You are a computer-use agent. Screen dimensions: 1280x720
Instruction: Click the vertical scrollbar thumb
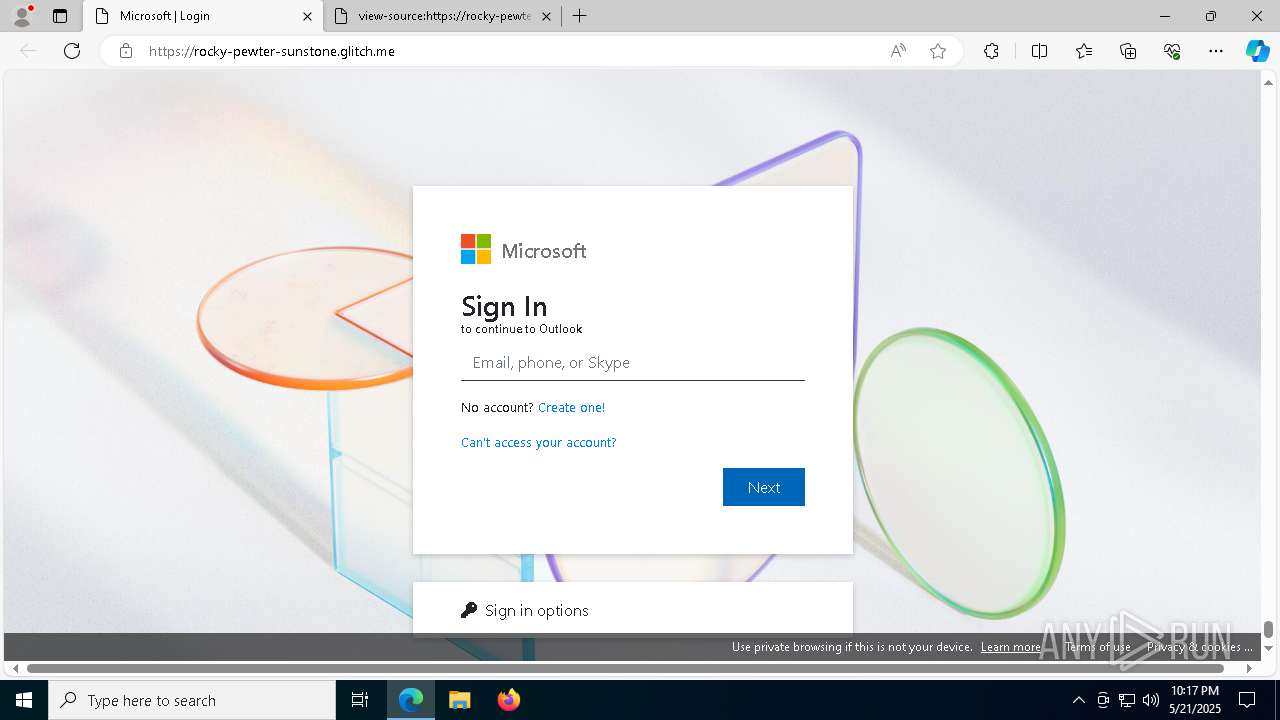pos(1268,629)
